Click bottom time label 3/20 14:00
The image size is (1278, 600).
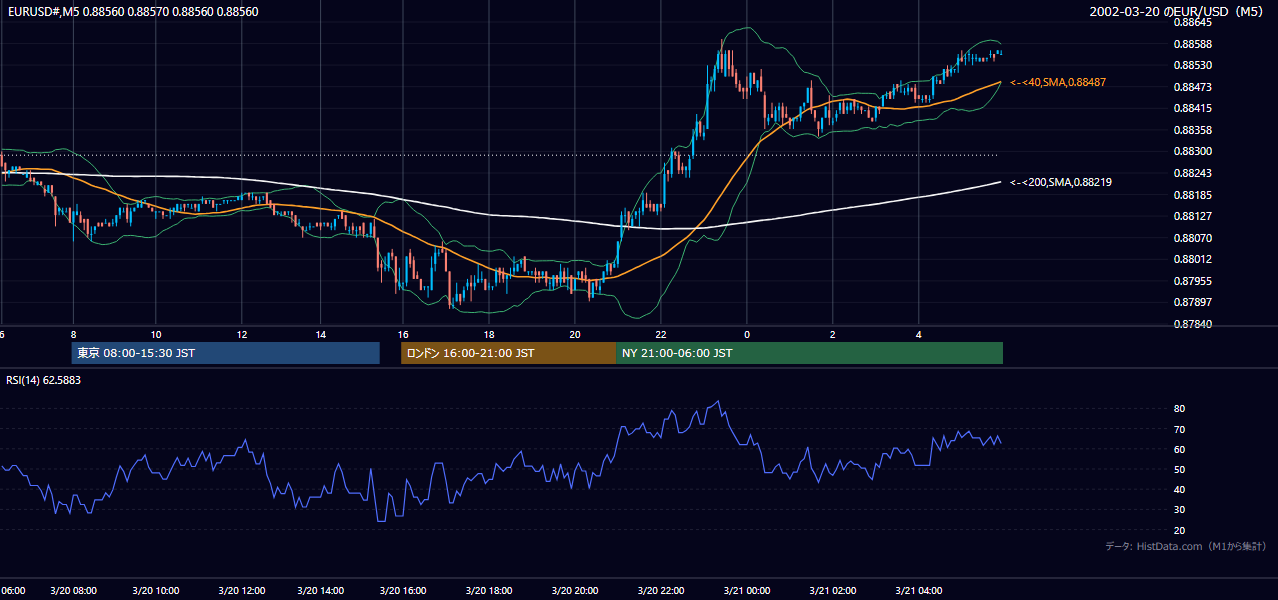click(x=321, y=591)
